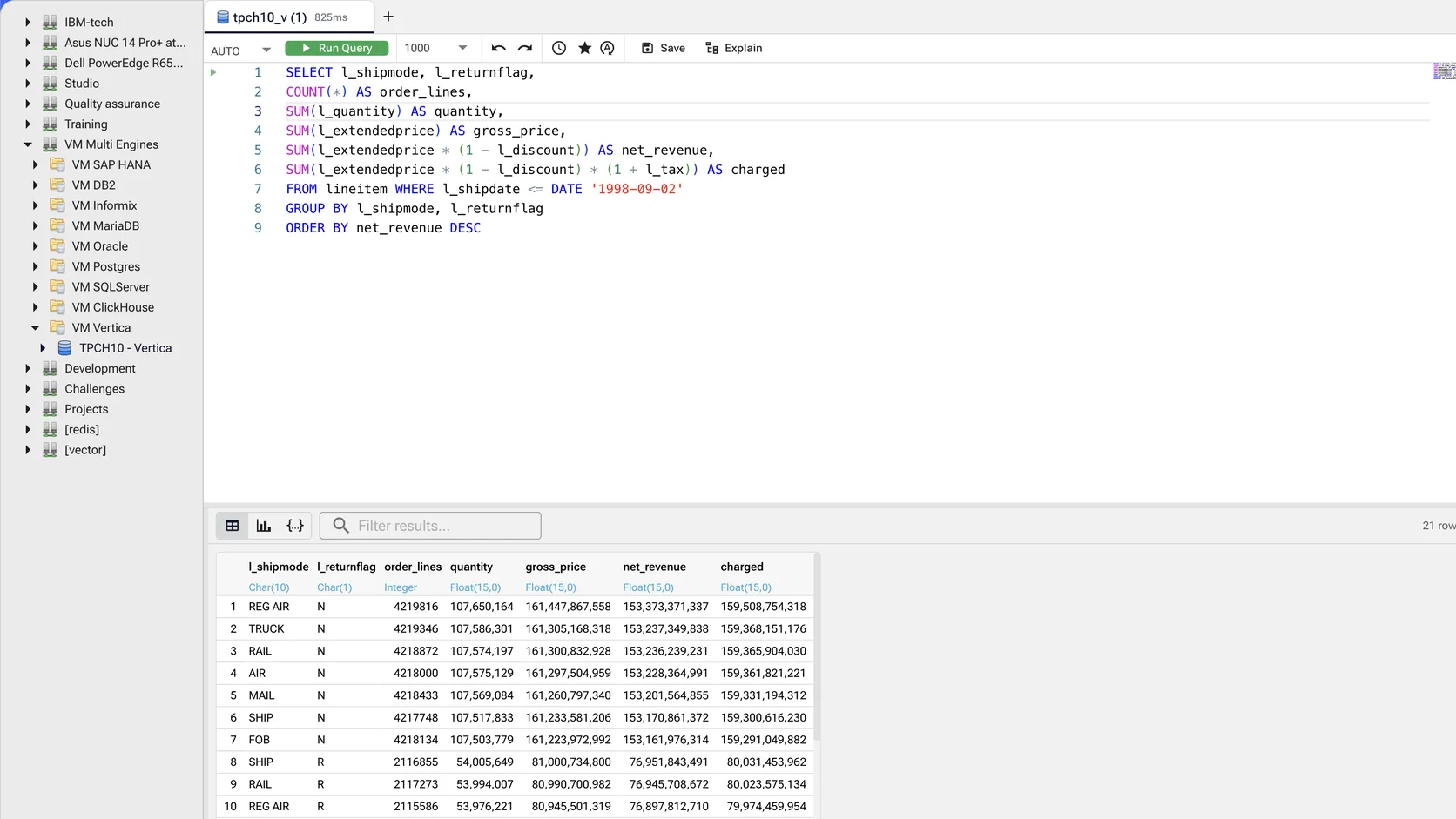Click the auto-format circled A icon

point(608,48)
